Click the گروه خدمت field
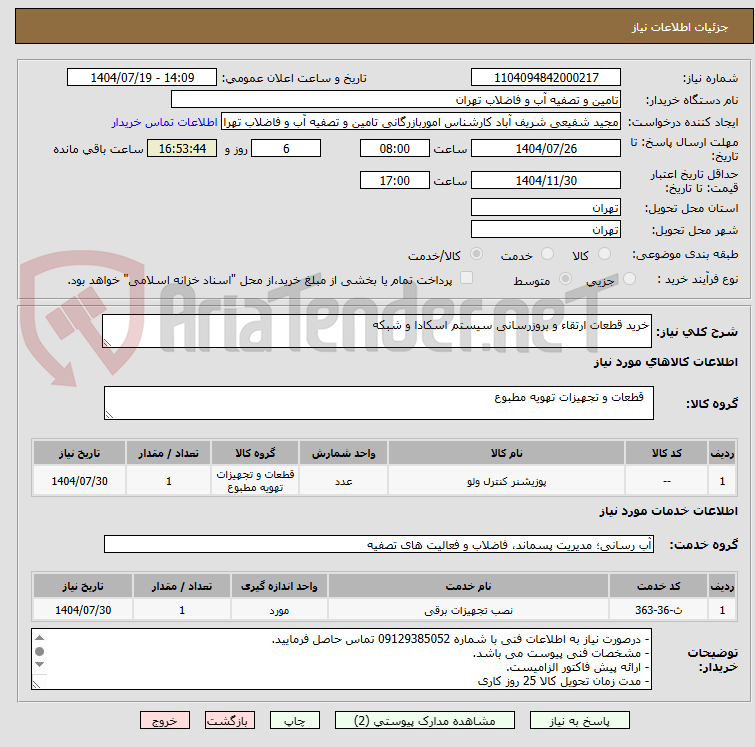 coord(379,544)
